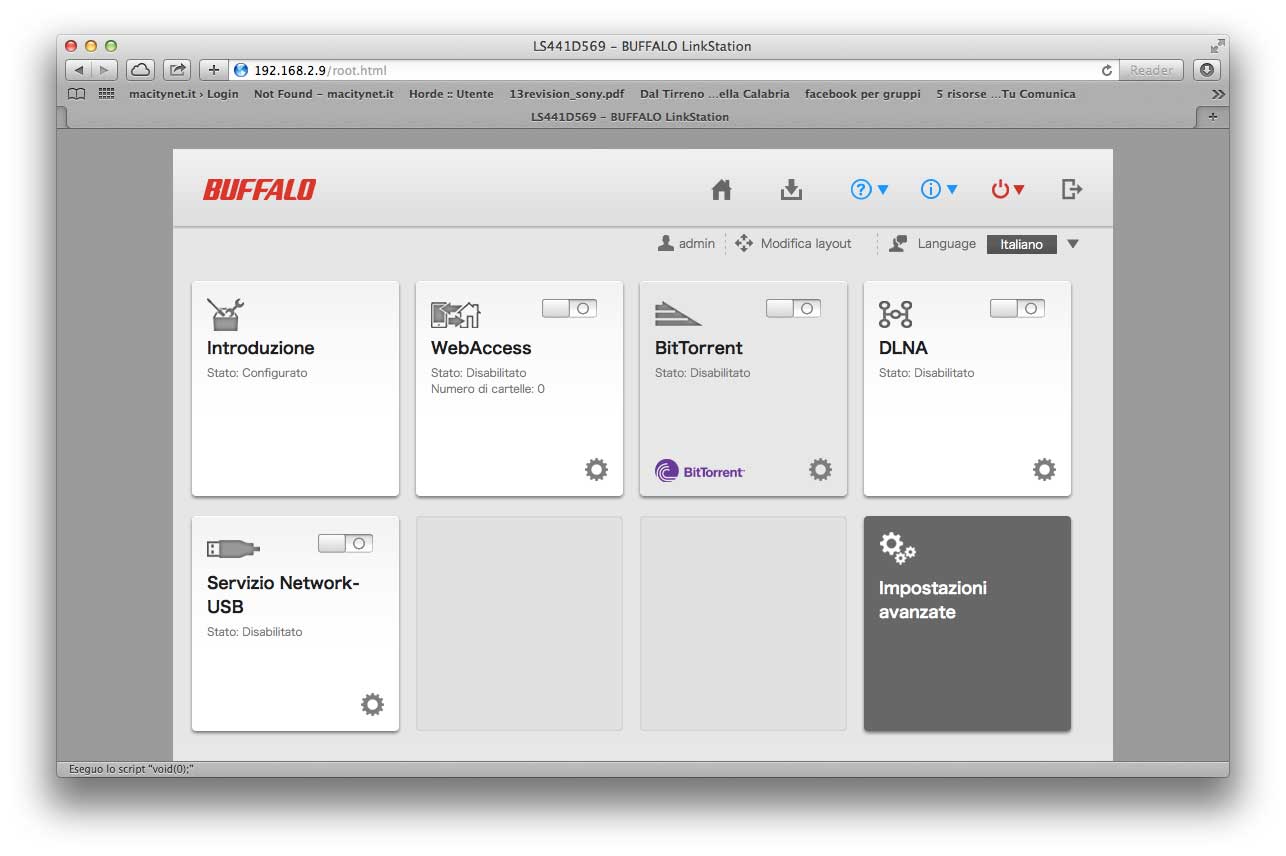1286x856 pixels.
Task: Open Impostazioni avanzate tile
Action: coord(967,623)
